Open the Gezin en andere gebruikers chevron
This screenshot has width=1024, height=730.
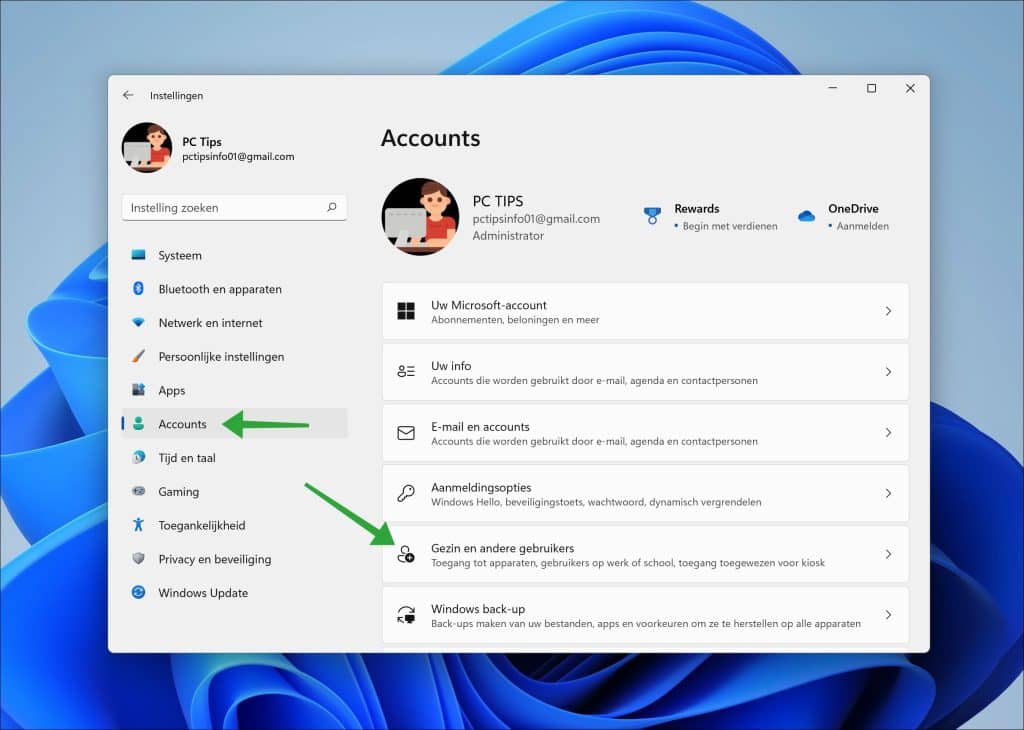pos(889,554)
